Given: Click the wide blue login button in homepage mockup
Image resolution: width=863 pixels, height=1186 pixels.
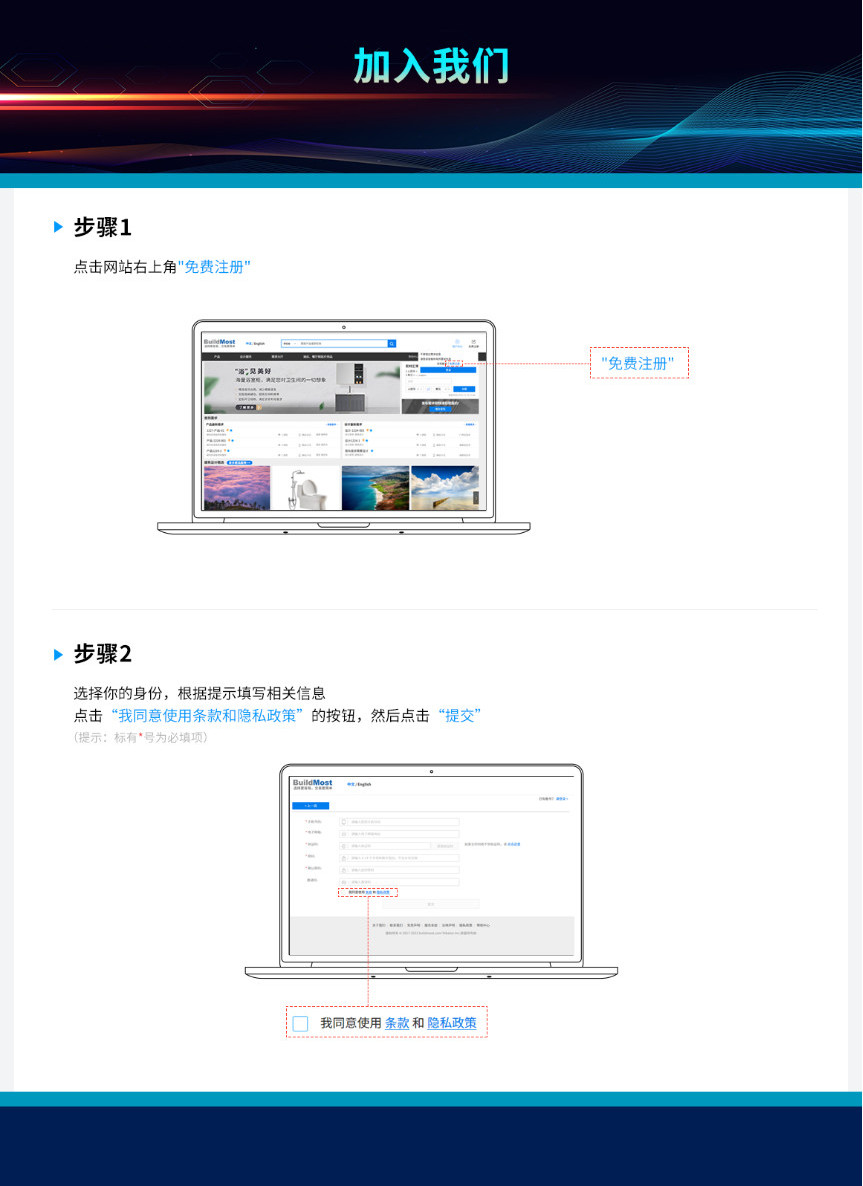Looking at the screenshot, I should point(448,370).
